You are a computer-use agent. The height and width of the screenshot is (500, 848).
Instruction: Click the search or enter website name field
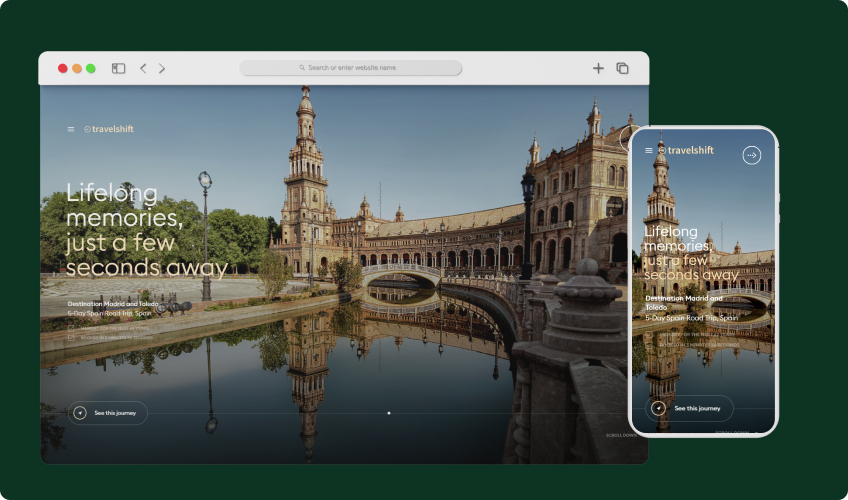(351, 68)
